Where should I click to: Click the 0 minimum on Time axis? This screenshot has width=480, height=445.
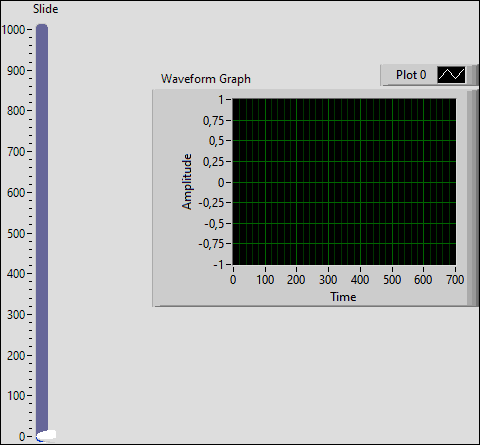click(233, 279)
